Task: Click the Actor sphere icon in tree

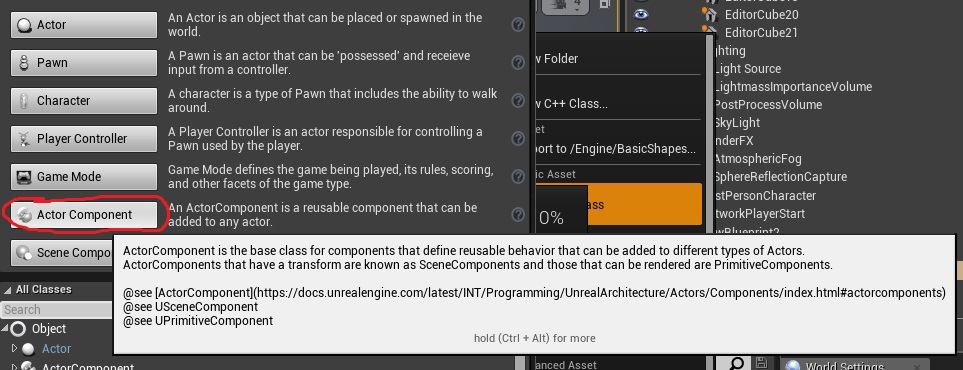Action: click(x=28, y=349)
